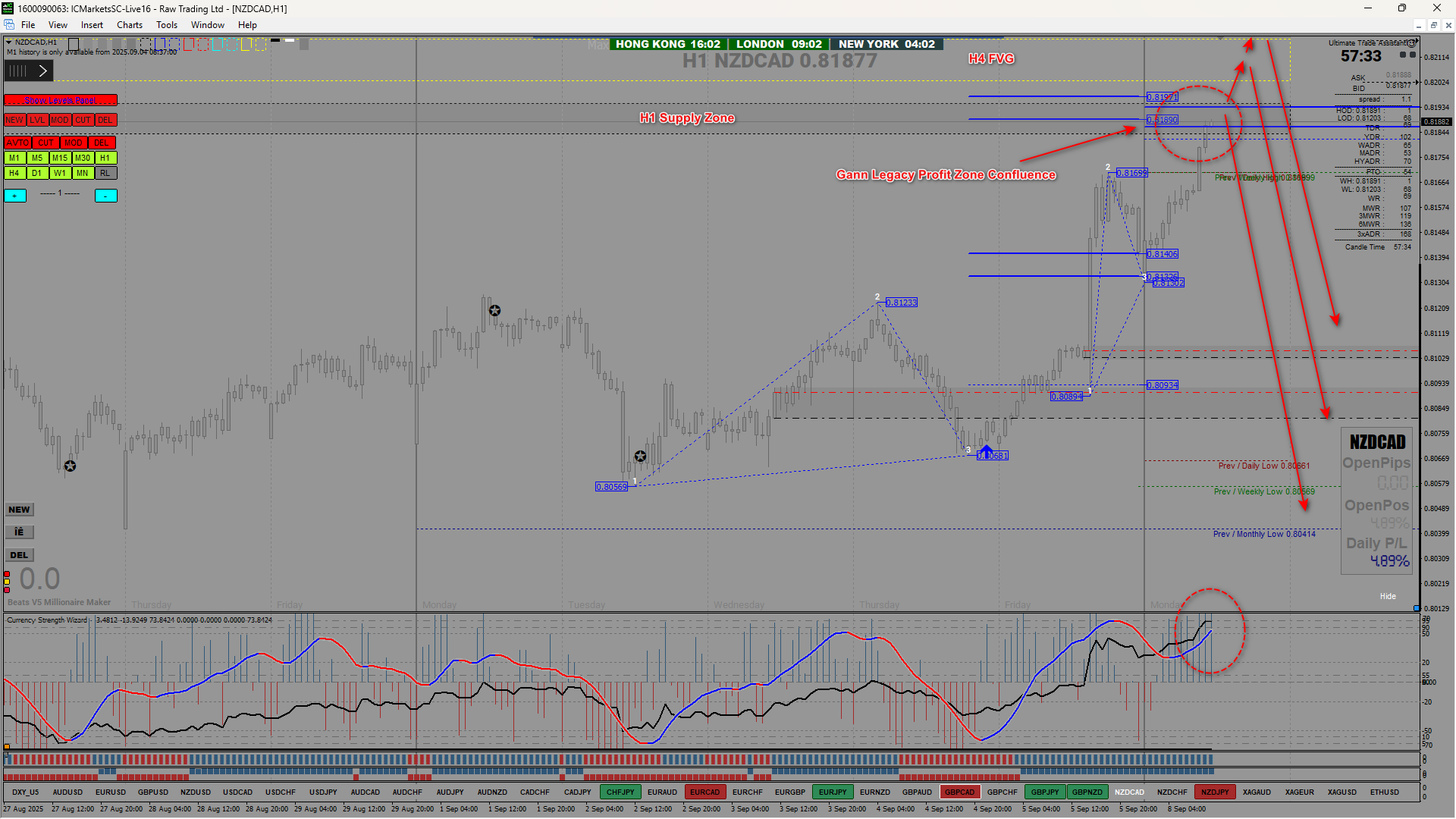Open the Charts menu
1456x819 pixels.
[130, 25]
